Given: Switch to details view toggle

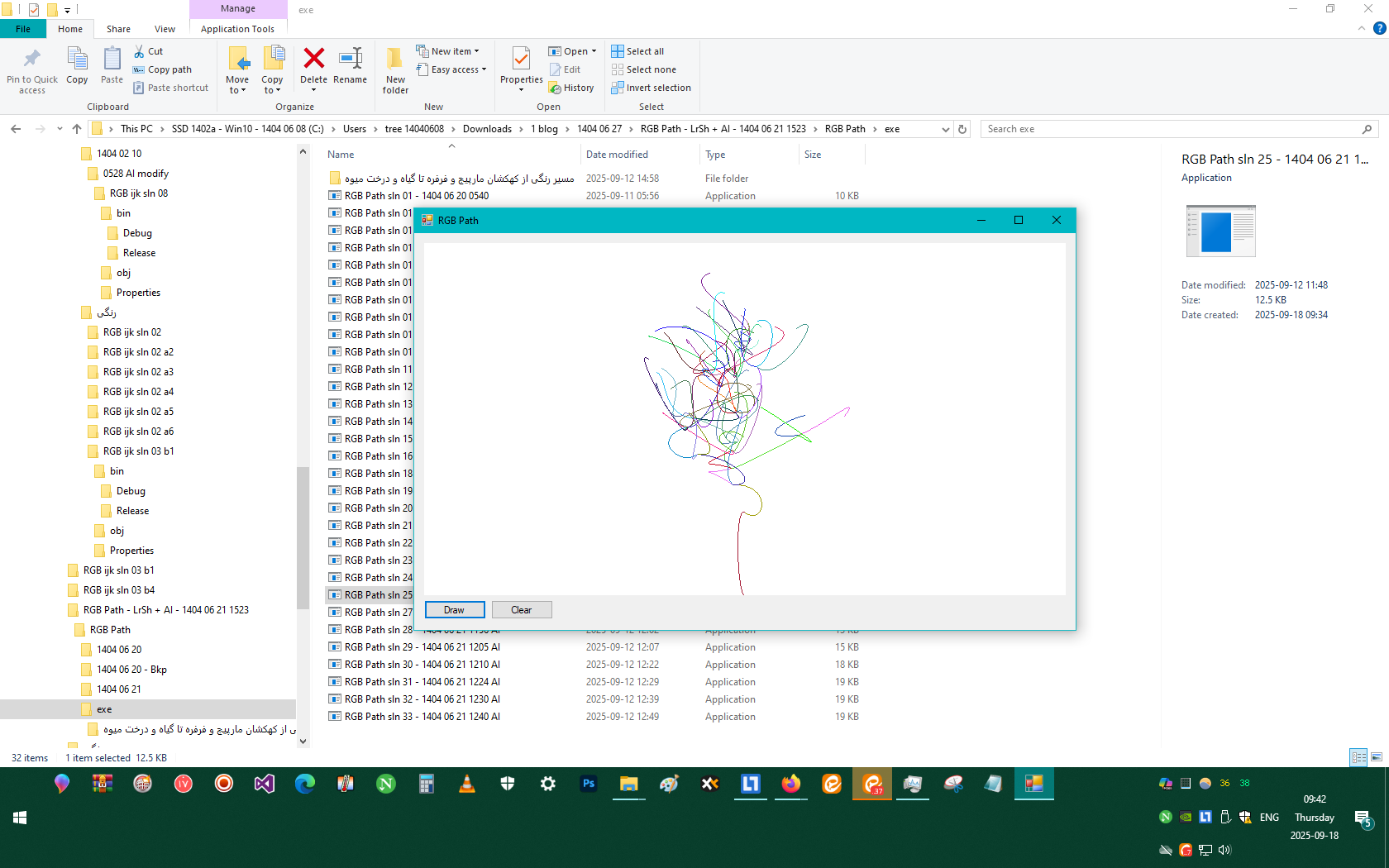Looking at the screenshot, I should click(1358, 757).
